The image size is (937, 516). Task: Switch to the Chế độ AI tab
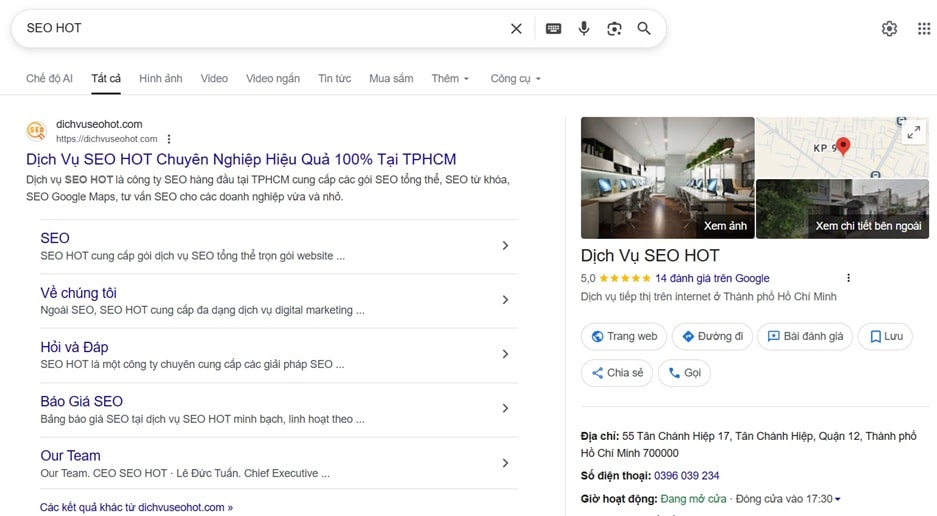[49, 78]
